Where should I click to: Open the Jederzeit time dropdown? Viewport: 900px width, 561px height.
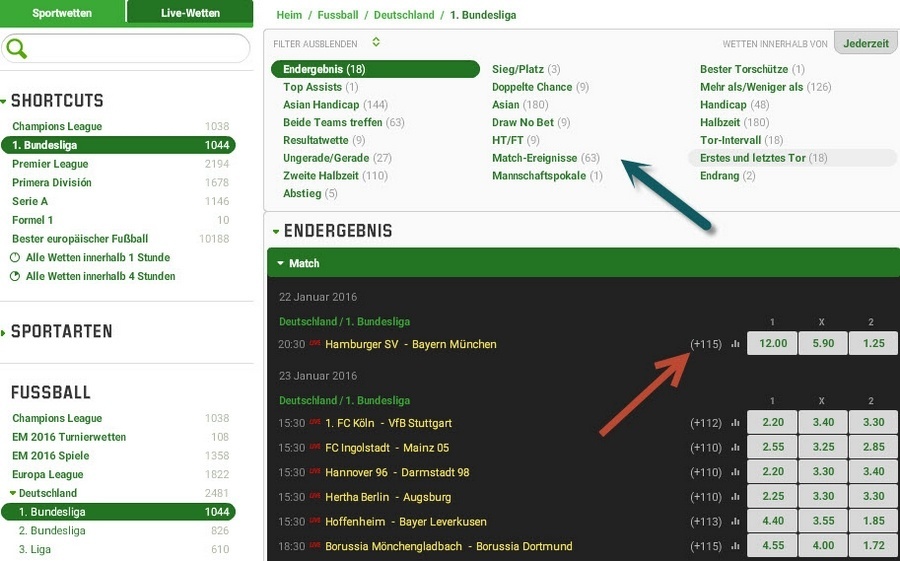pyautogui.click(x=866, y=43)
